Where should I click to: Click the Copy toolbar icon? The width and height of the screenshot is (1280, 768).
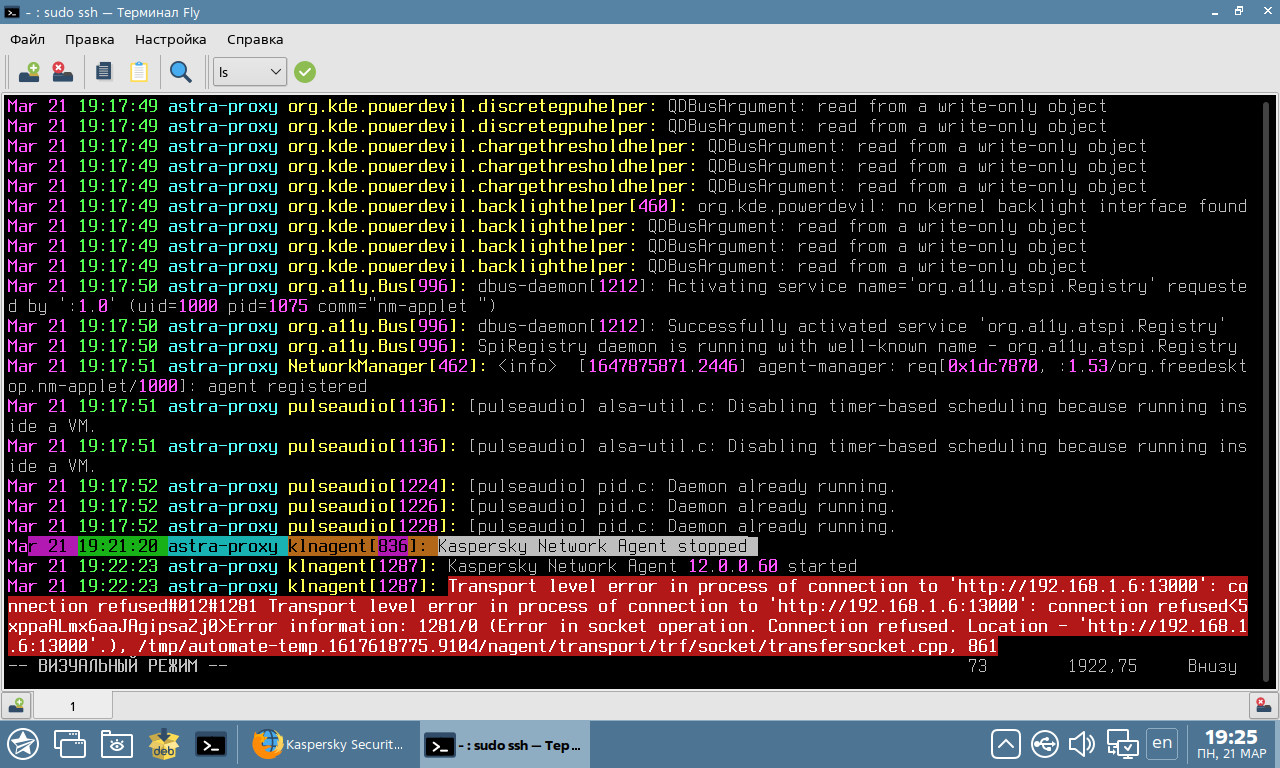[x=103, y=72]
